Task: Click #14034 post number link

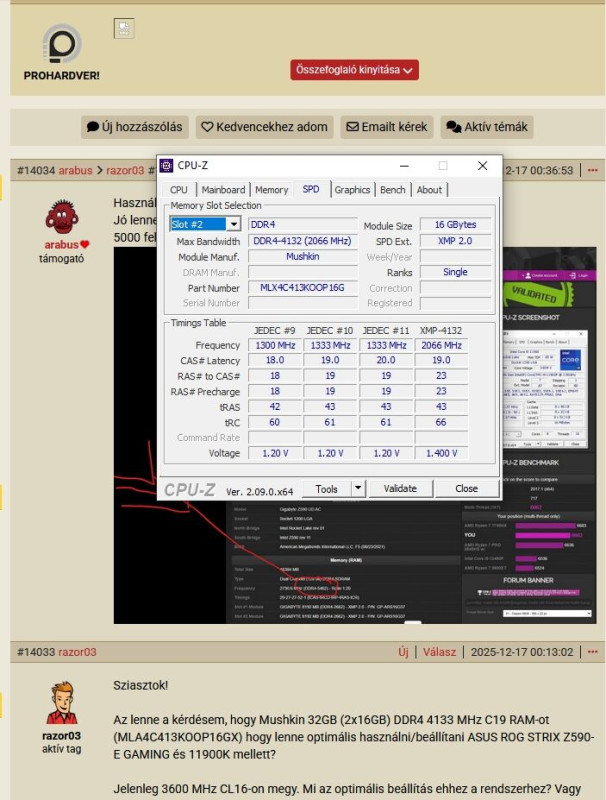Action: pos(36,170)
